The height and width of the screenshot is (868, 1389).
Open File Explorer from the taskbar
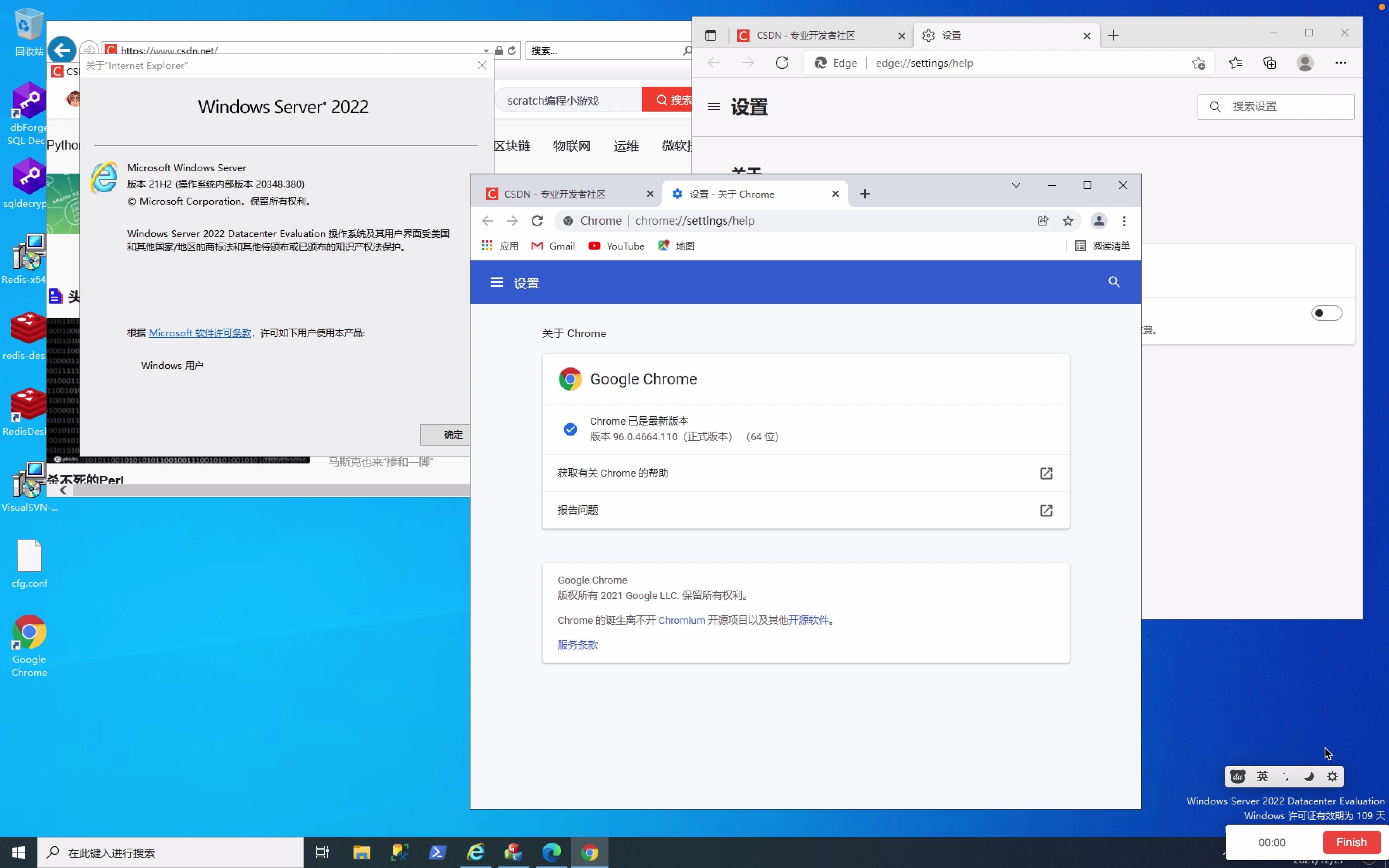(362, 852)
